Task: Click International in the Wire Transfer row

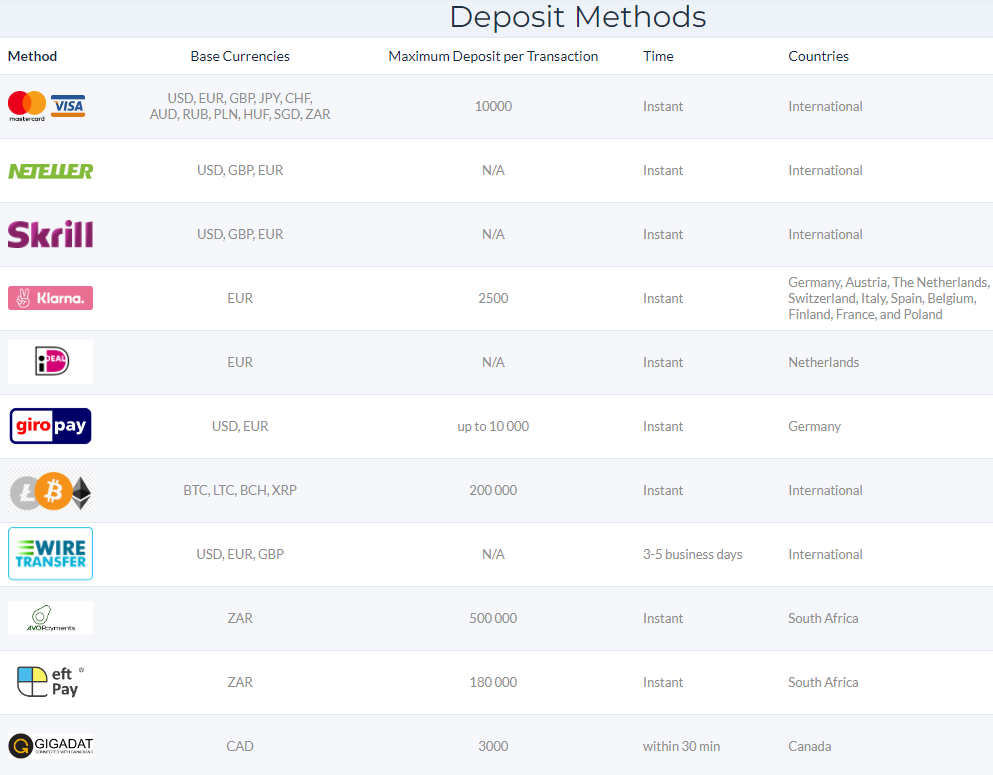Action: (825, 554)
